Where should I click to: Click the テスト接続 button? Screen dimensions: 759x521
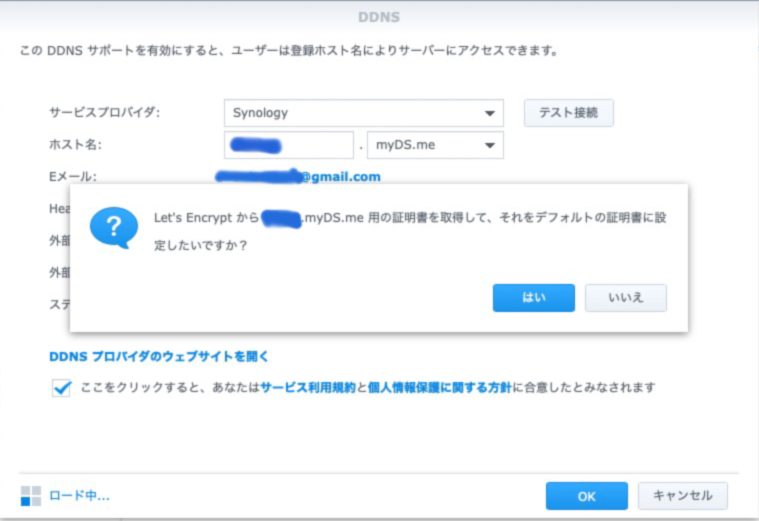569,113
